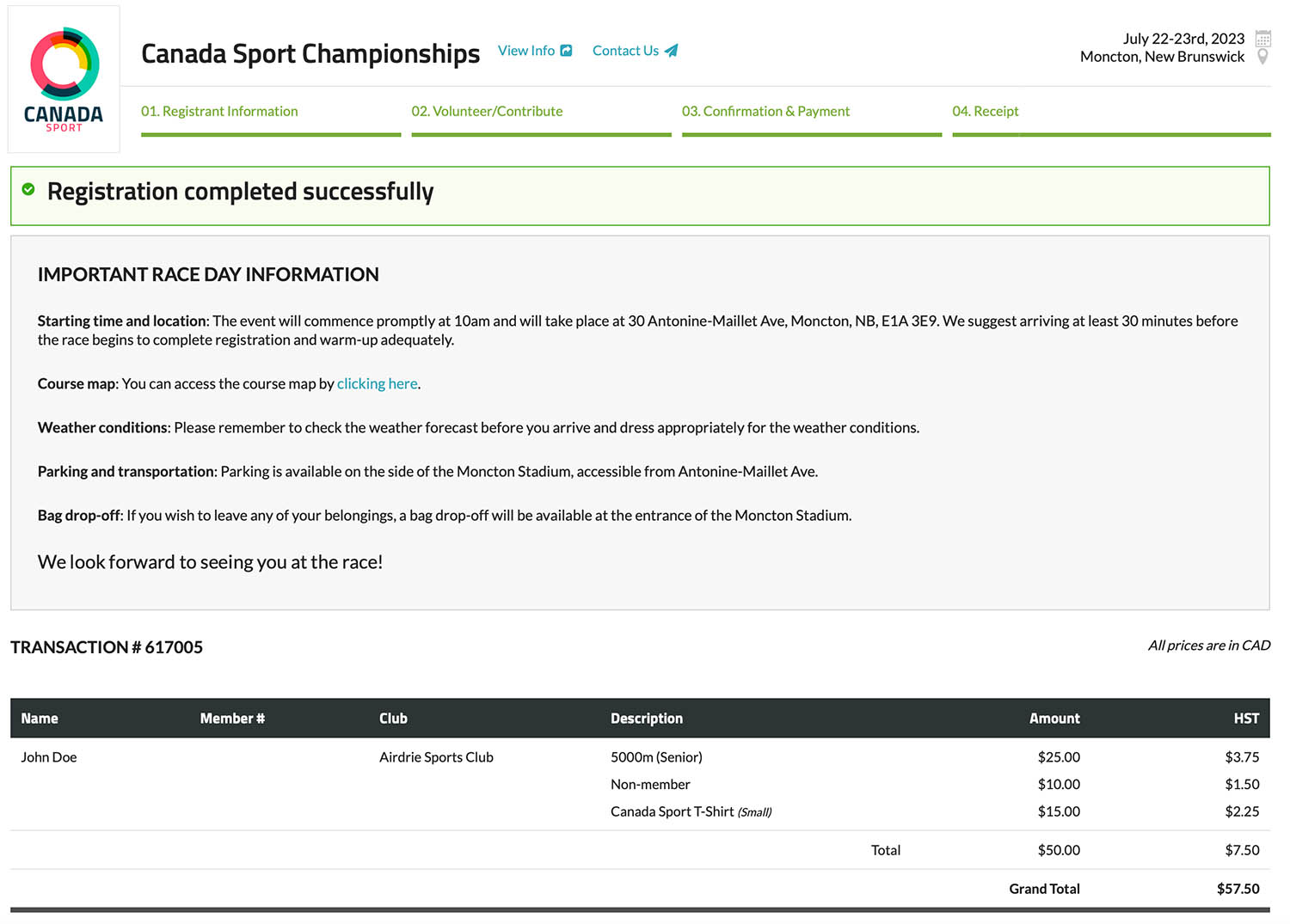Image resolution: width=1290 pixels, height=924 pixels.
Task: Click the John Doe name cell
Action: click(x=49, y=757)
